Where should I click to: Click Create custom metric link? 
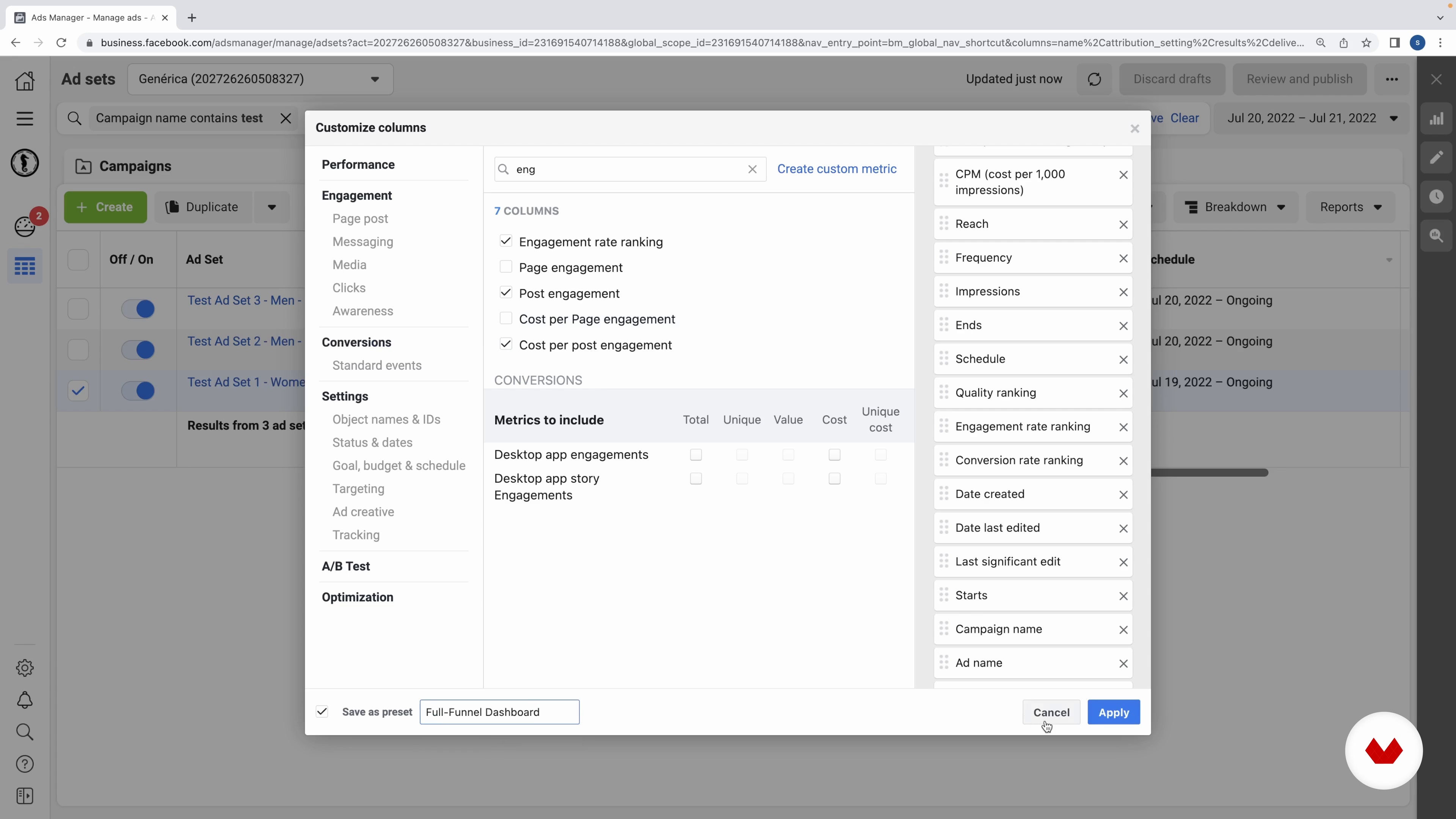pyautogui.click(x=836, y=169)
